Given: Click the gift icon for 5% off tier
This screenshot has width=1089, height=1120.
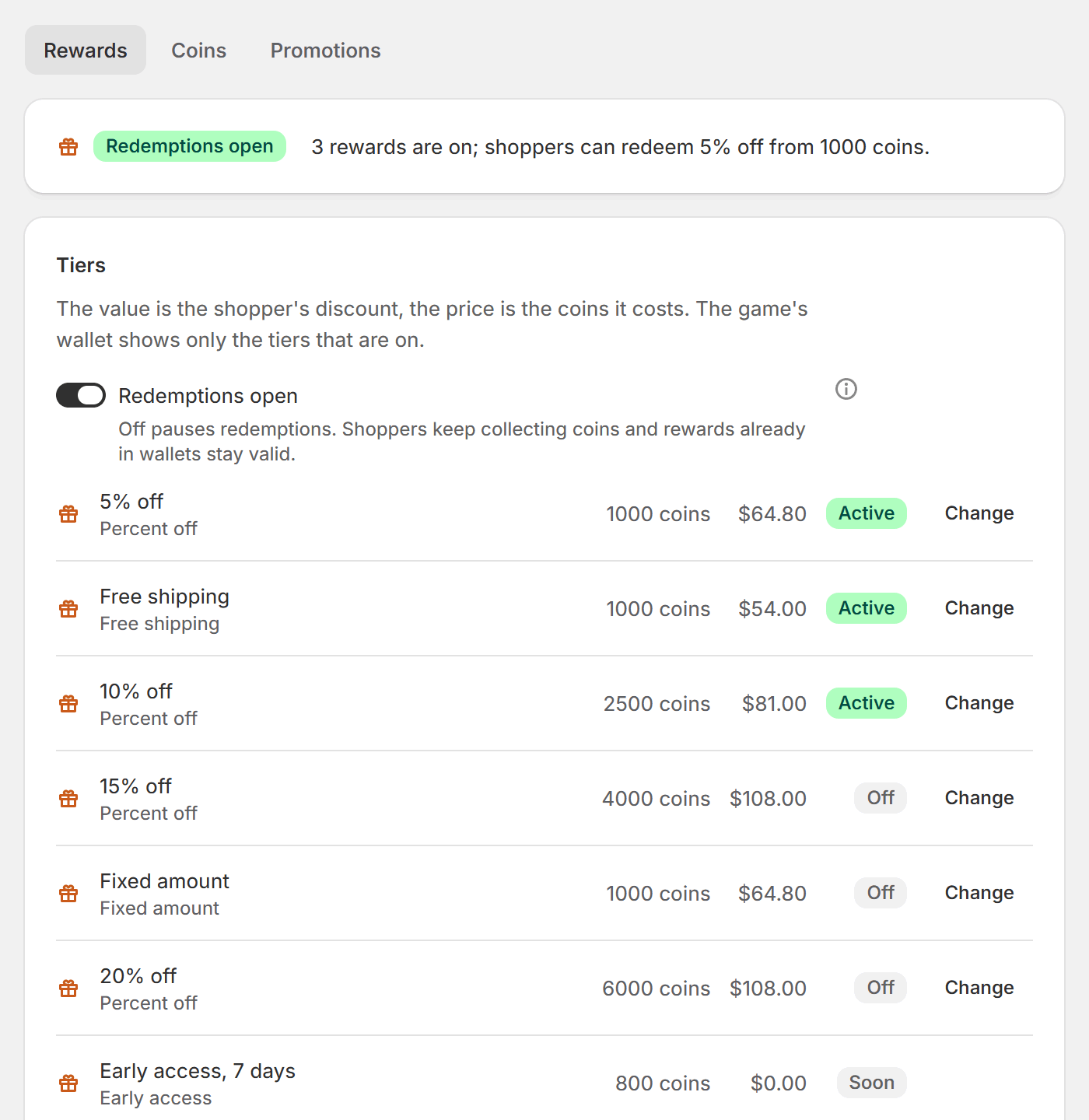Looking at the screenshot, I should pos(68,514).
